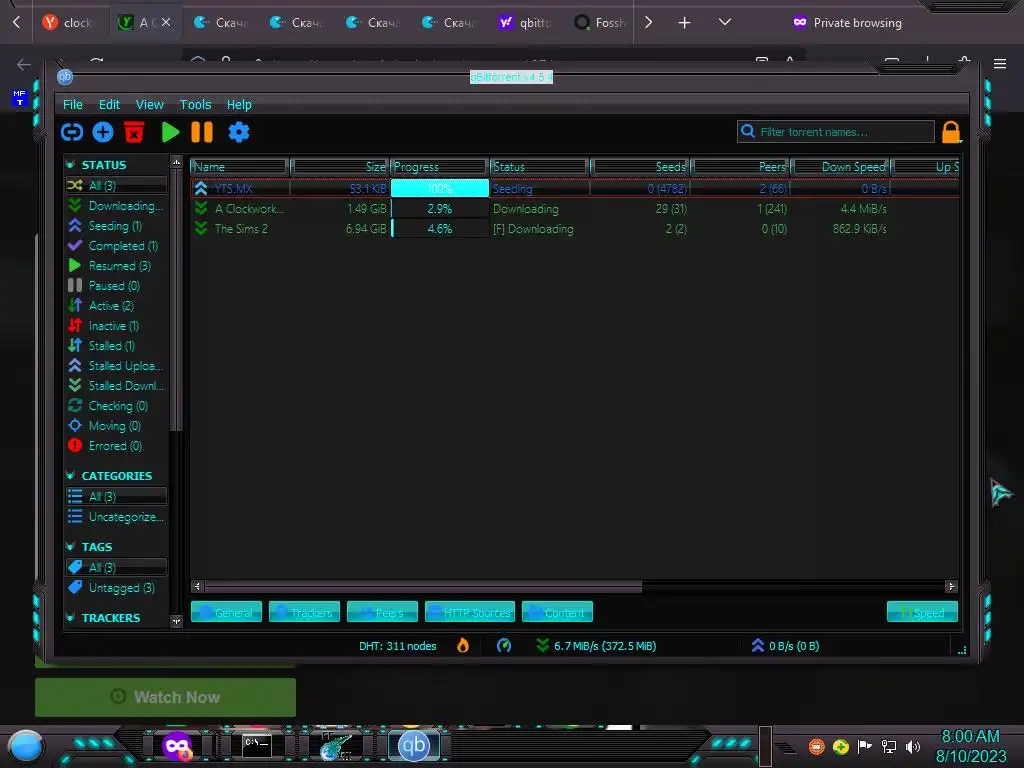The image size is (1024, 768).
Task: Select the Completed (1) filter
Action: click(x=116, y=246)
